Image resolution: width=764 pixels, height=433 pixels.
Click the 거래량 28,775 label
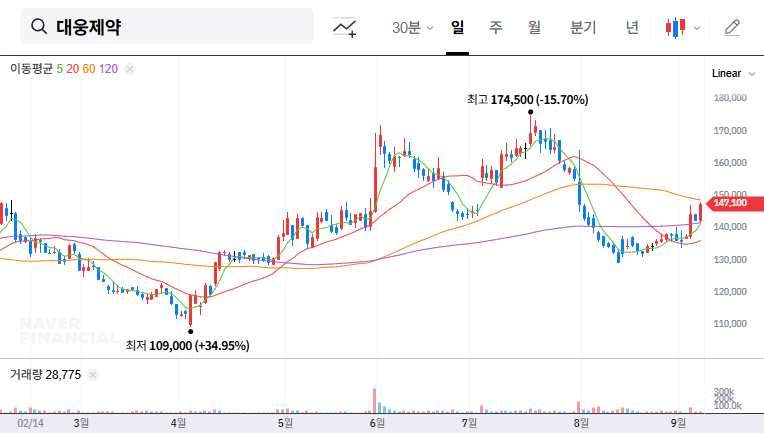coord(46,375)
